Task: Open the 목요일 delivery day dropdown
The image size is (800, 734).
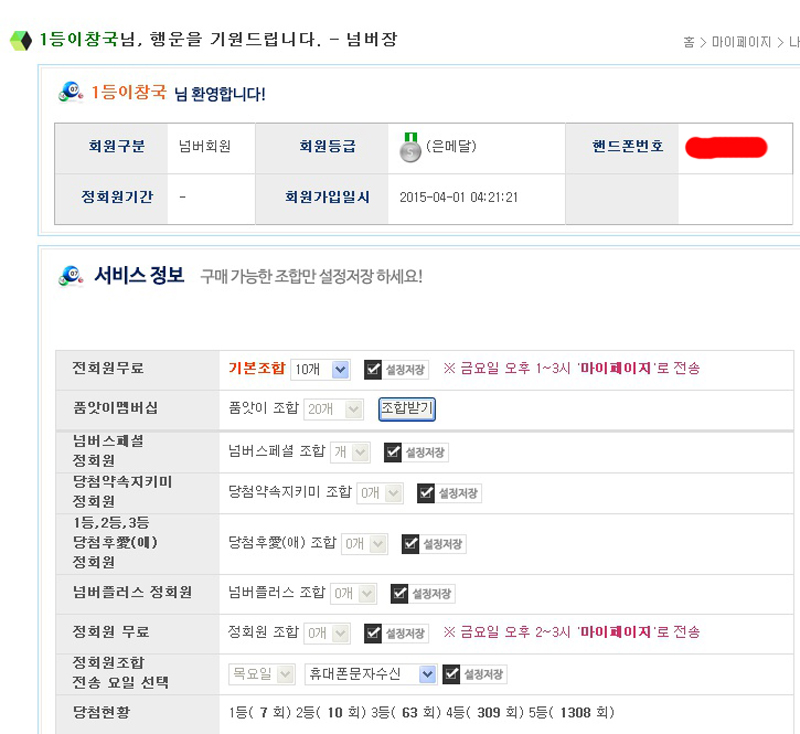Action: click(x=262, y=674)
